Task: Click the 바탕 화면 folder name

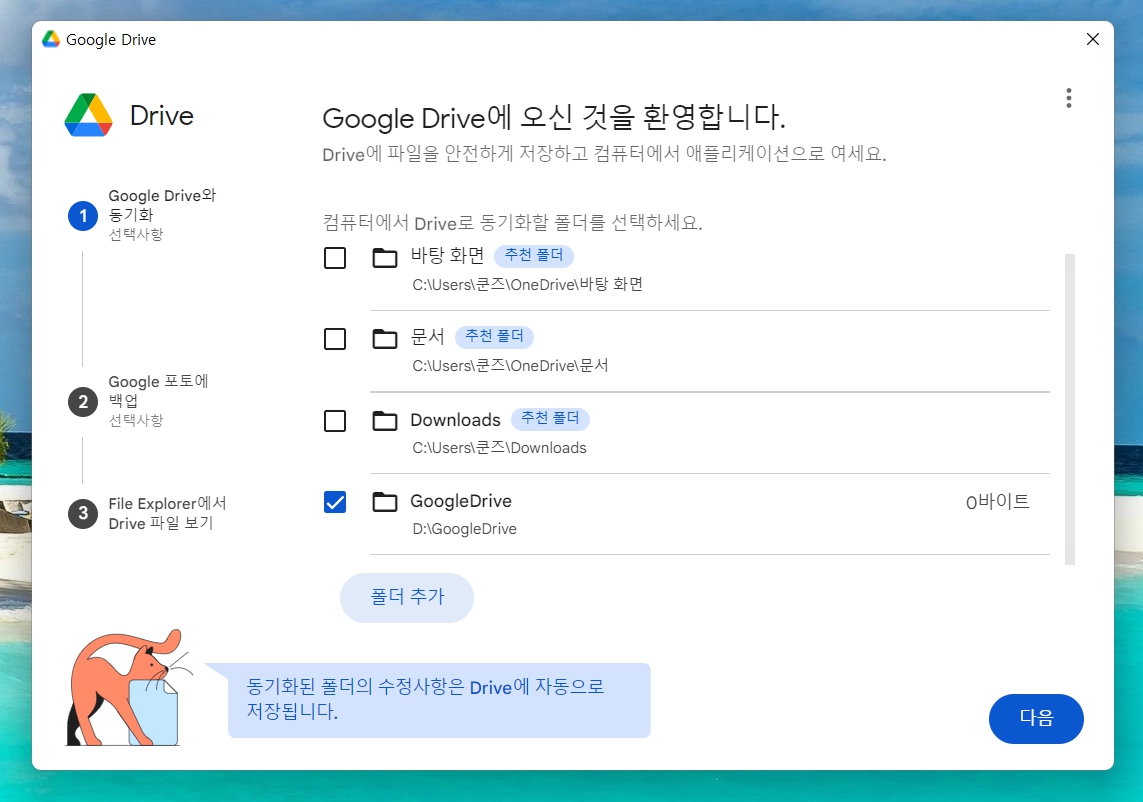Action: click(448, 255)
